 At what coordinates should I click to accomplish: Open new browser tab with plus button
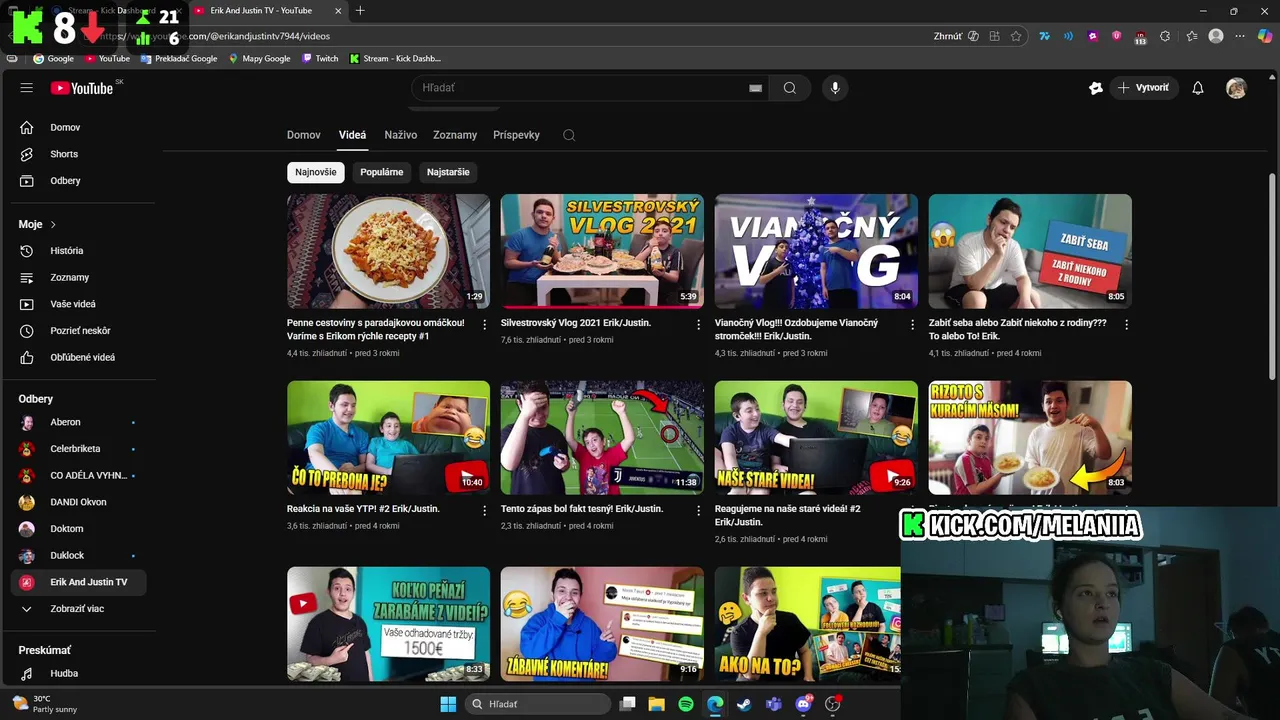coord(360,11)
